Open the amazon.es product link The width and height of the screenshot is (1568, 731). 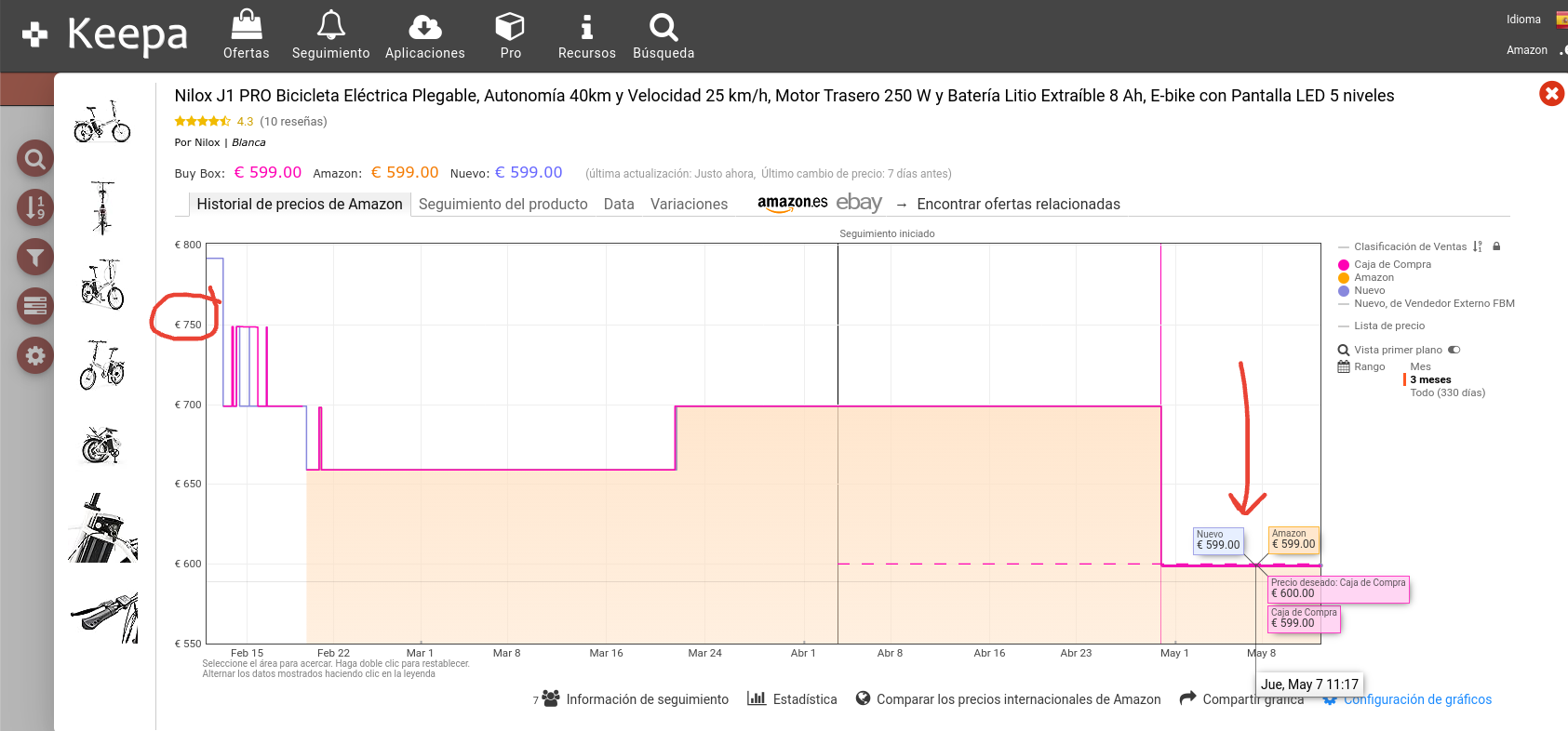[792, 204]
